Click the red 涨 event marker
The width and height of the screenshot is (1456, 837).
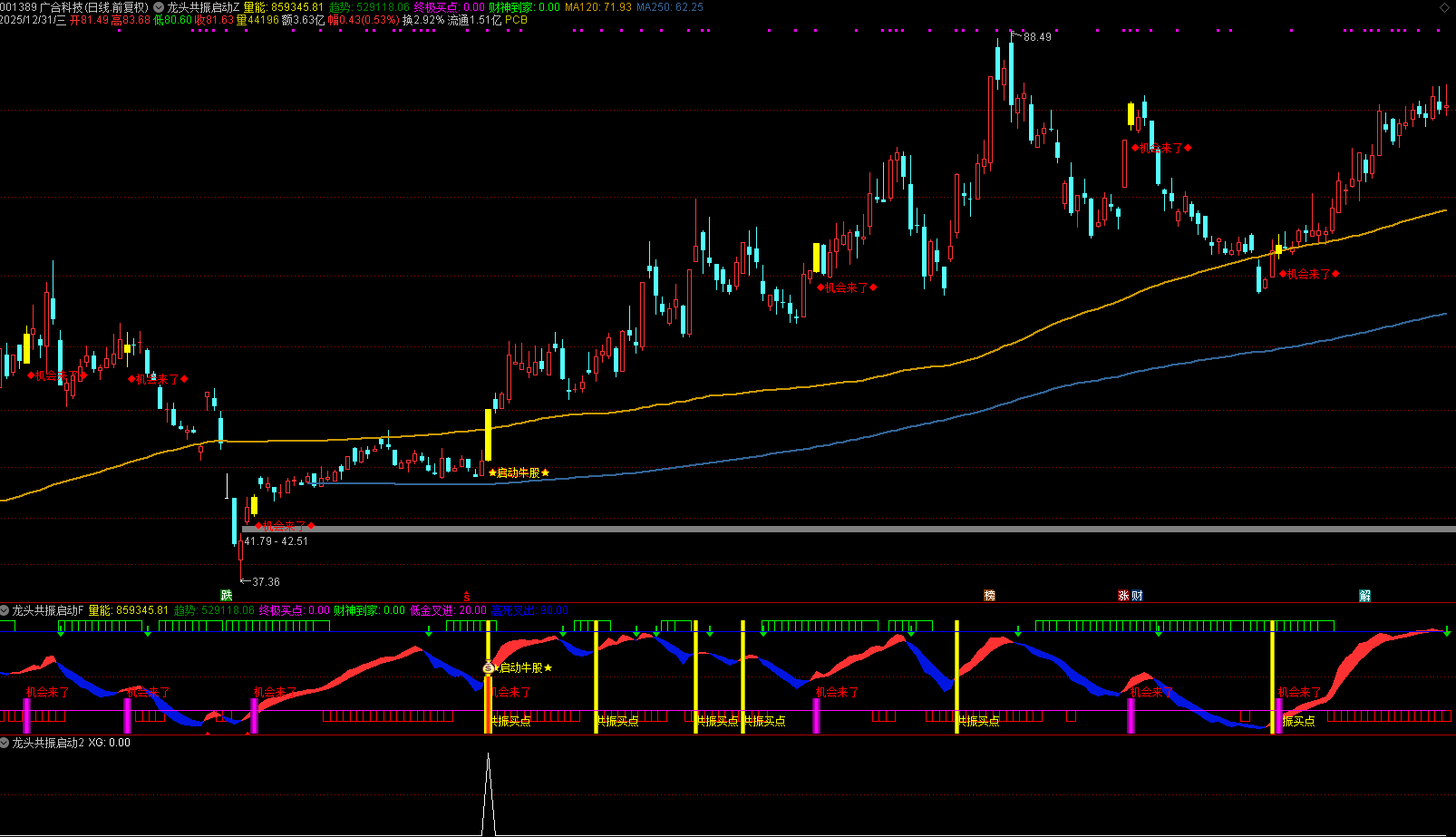coord(1124,596)
